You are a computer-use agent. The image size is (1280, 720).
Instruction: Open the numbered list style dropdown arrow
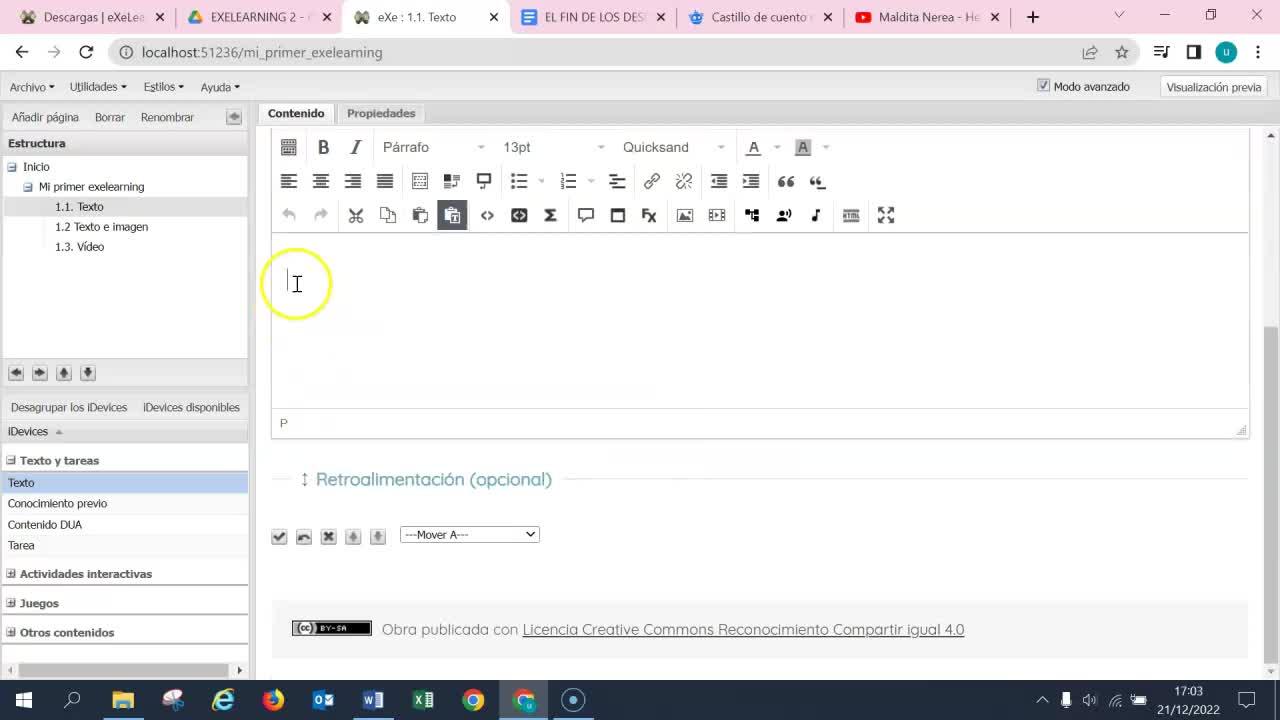592,181
